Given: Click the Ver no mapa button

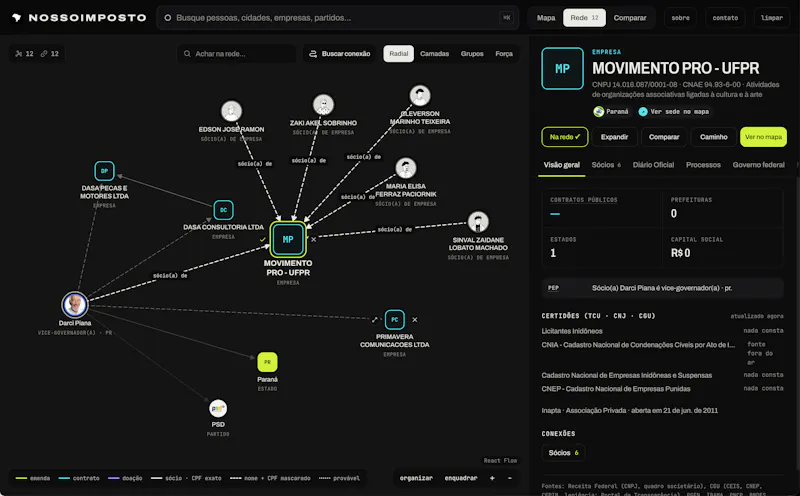Looking at the screenshot, I should tap(763, 137).
